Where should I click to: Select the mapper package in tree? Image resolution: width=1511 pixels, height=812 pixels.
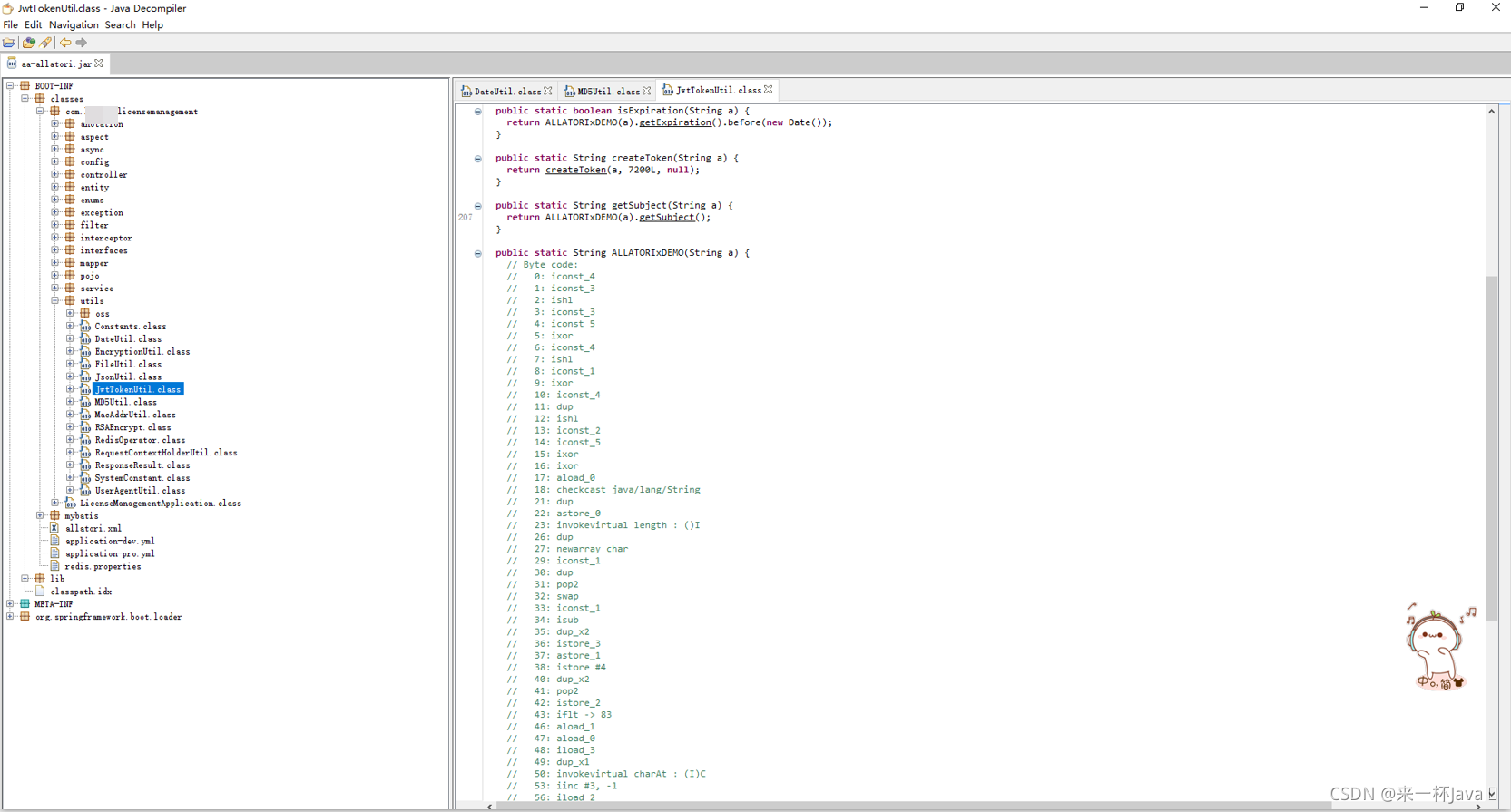[x=94, y=263]
